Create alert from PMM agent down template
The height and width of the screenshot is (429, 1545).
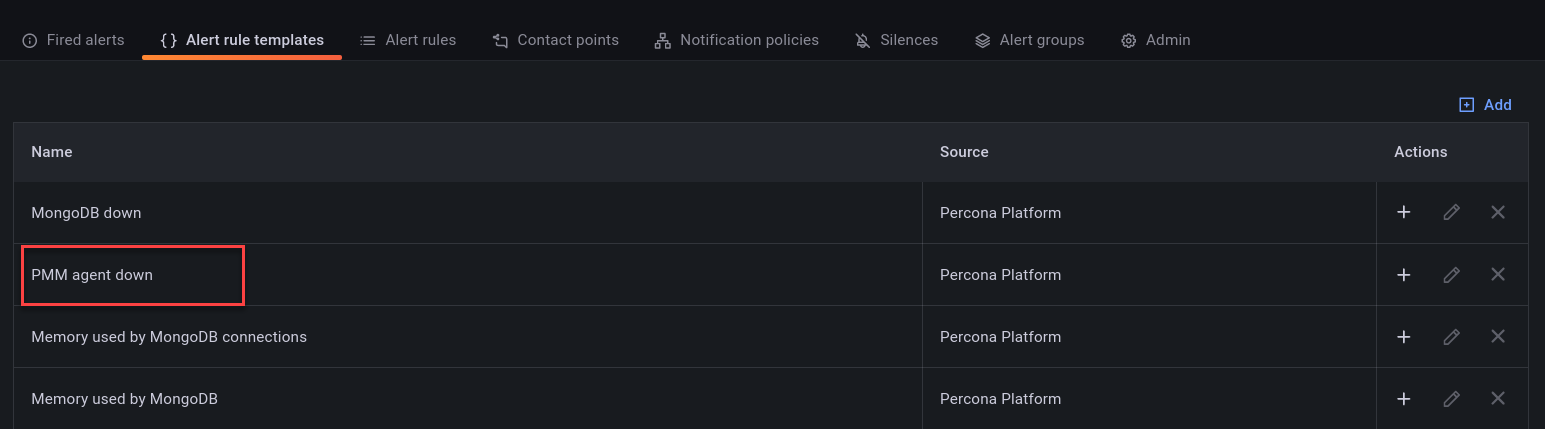click(1404, 274)
